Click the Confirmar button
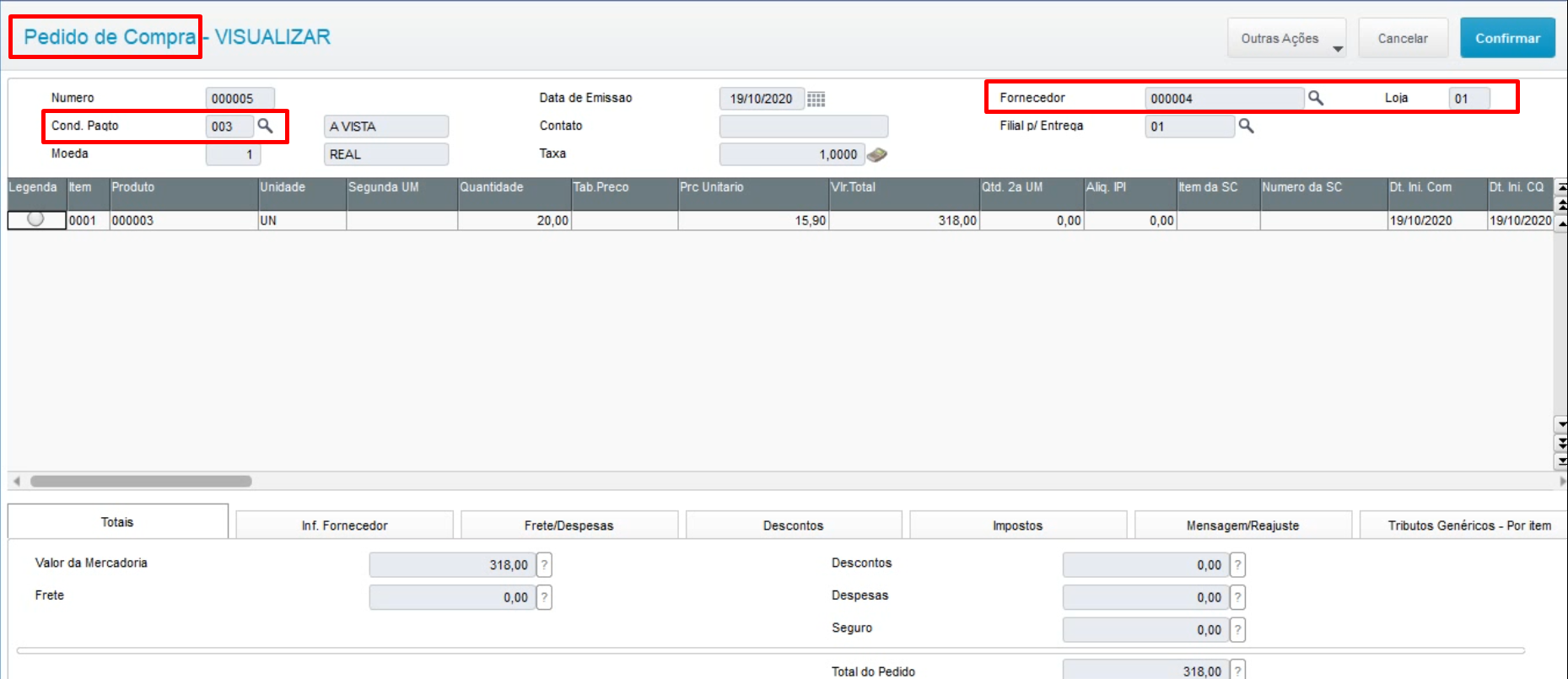The width and height of the screenshot is (1568, 679). coord(1507,38)
